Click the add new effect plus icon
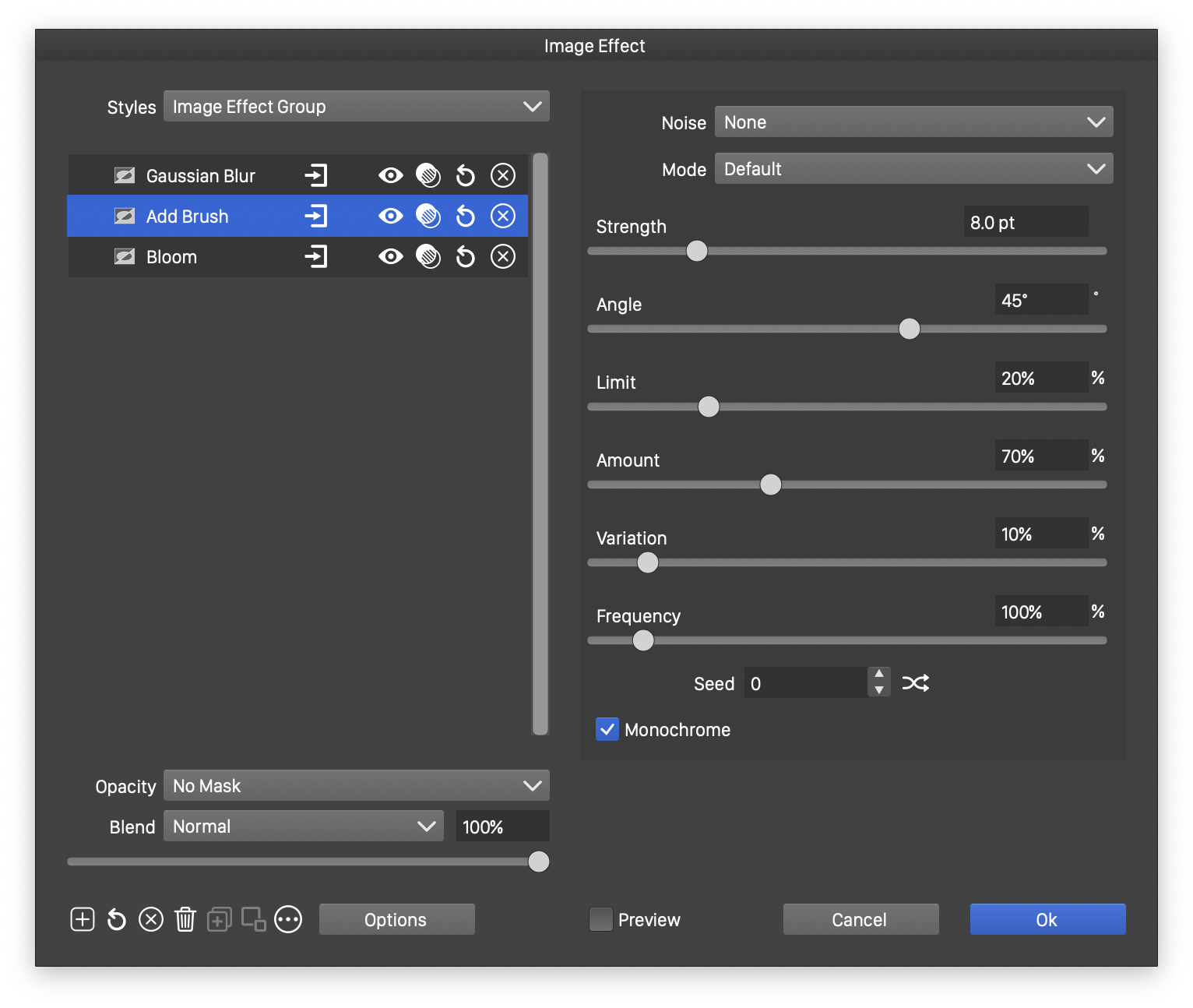1193x1008 pixels. point(83,919)
